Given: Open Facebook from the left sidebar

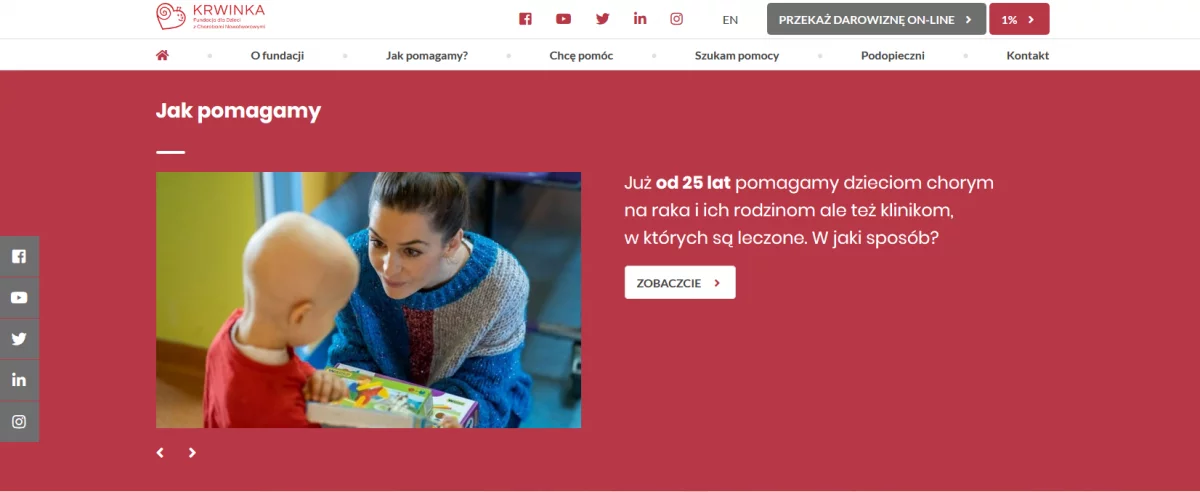Looking at the screenshot, I should pyautogui.click(x=19, y=256).
